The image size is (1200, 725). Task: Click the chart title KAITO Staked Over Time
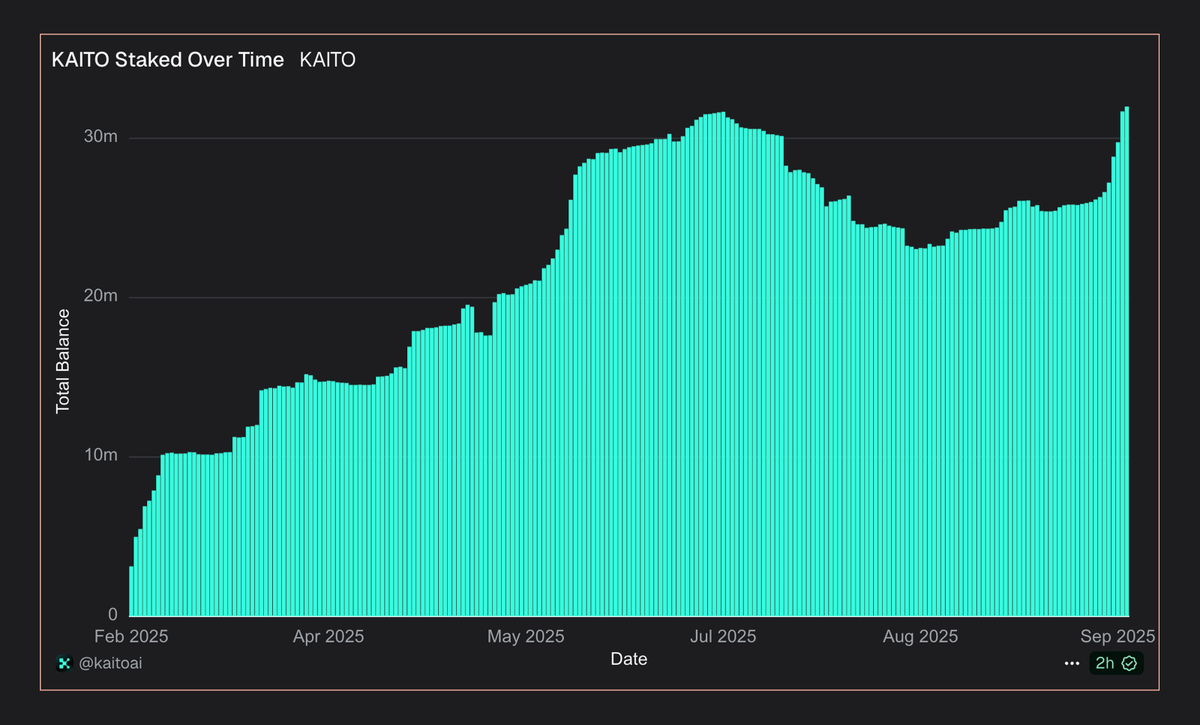coord(167,60)
